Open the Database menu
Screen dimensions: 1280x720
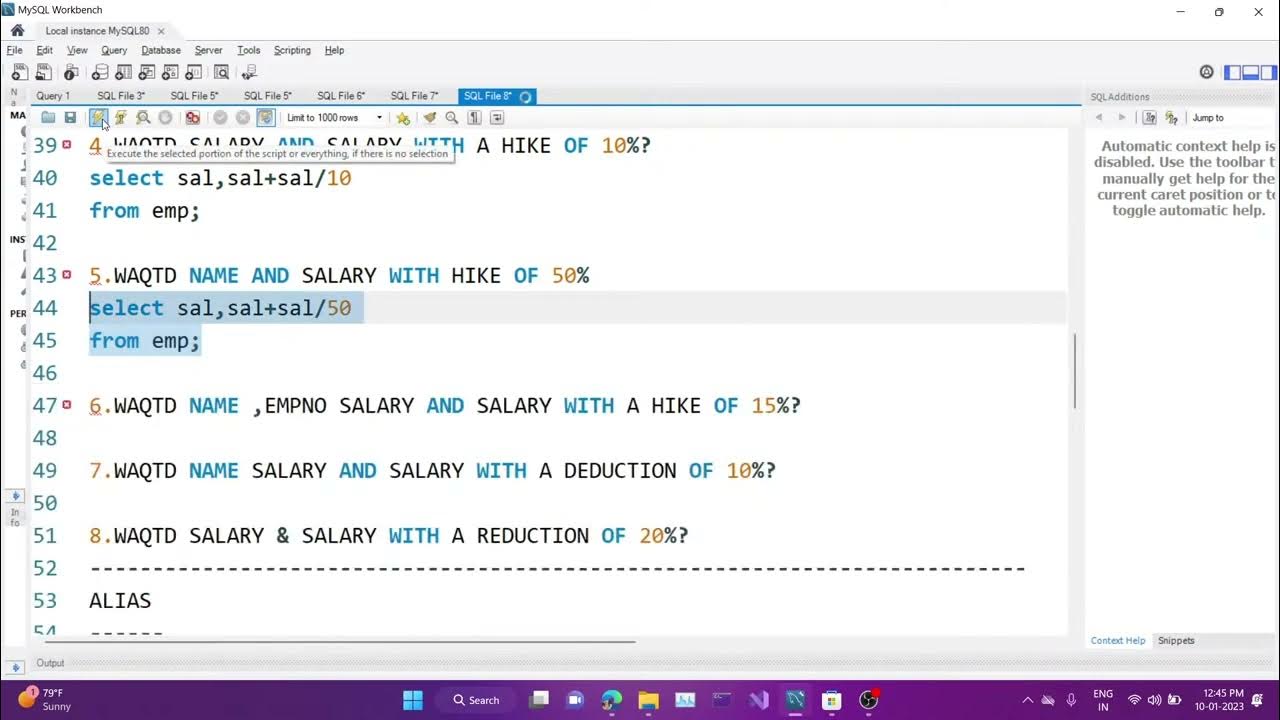click(161, 50)
